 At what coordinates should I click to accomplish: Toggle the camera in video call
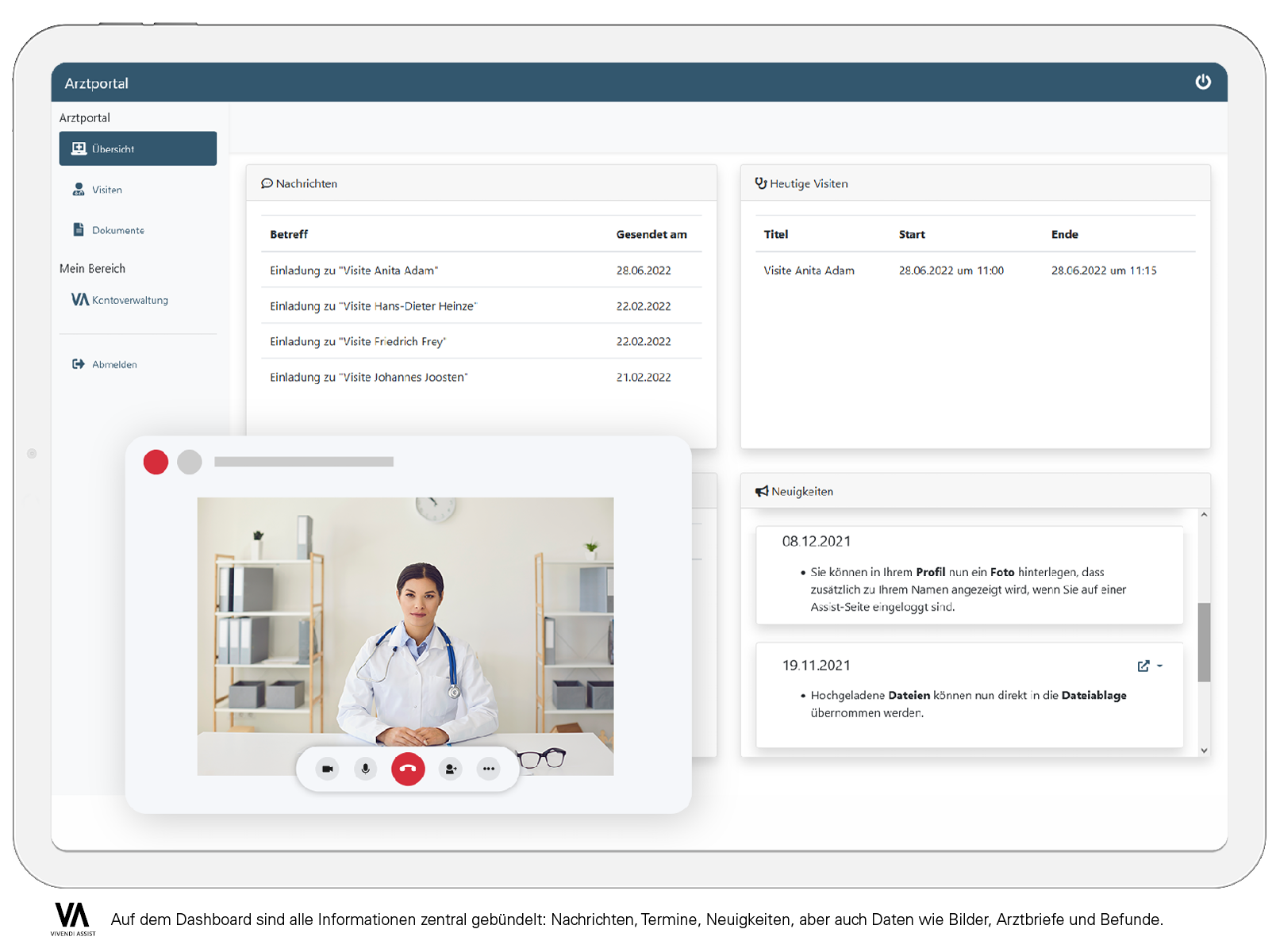[x=327, y=769]
